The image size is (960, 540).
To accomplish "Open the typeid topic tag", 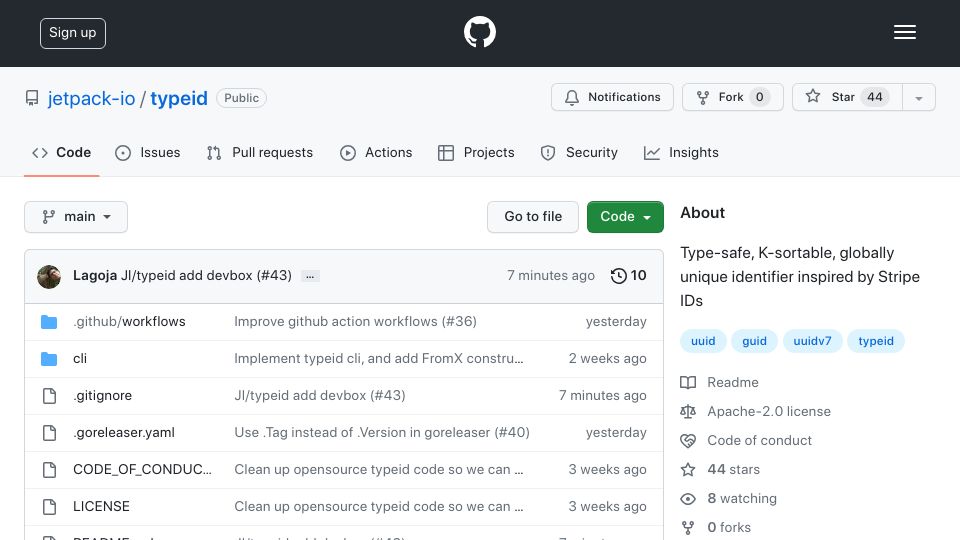I will (876, 341).
